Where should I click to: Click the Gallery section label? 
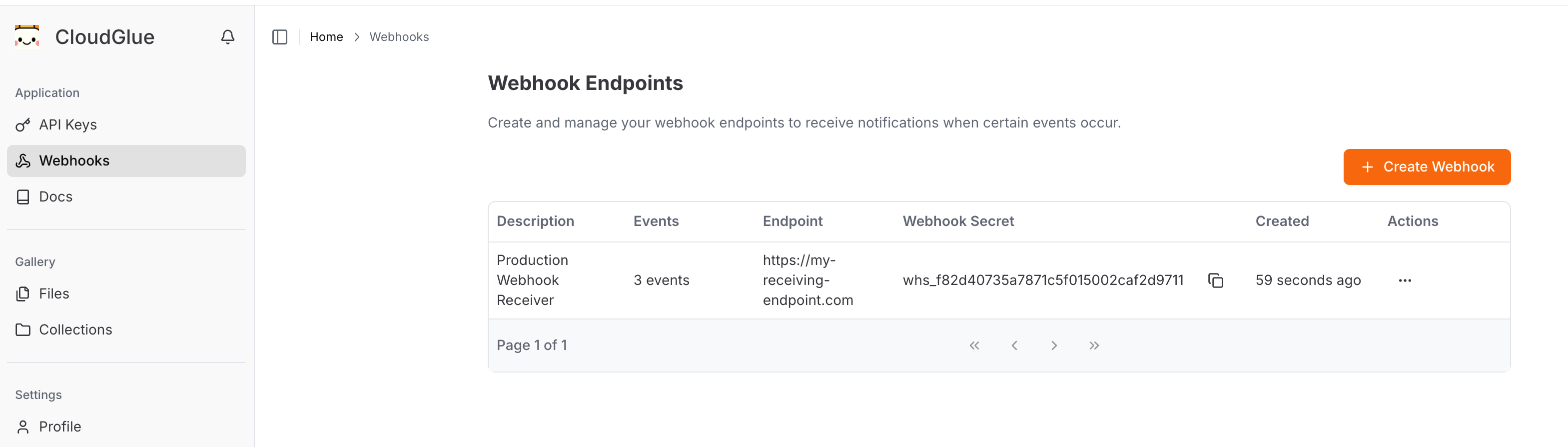(x=35, y=262)
